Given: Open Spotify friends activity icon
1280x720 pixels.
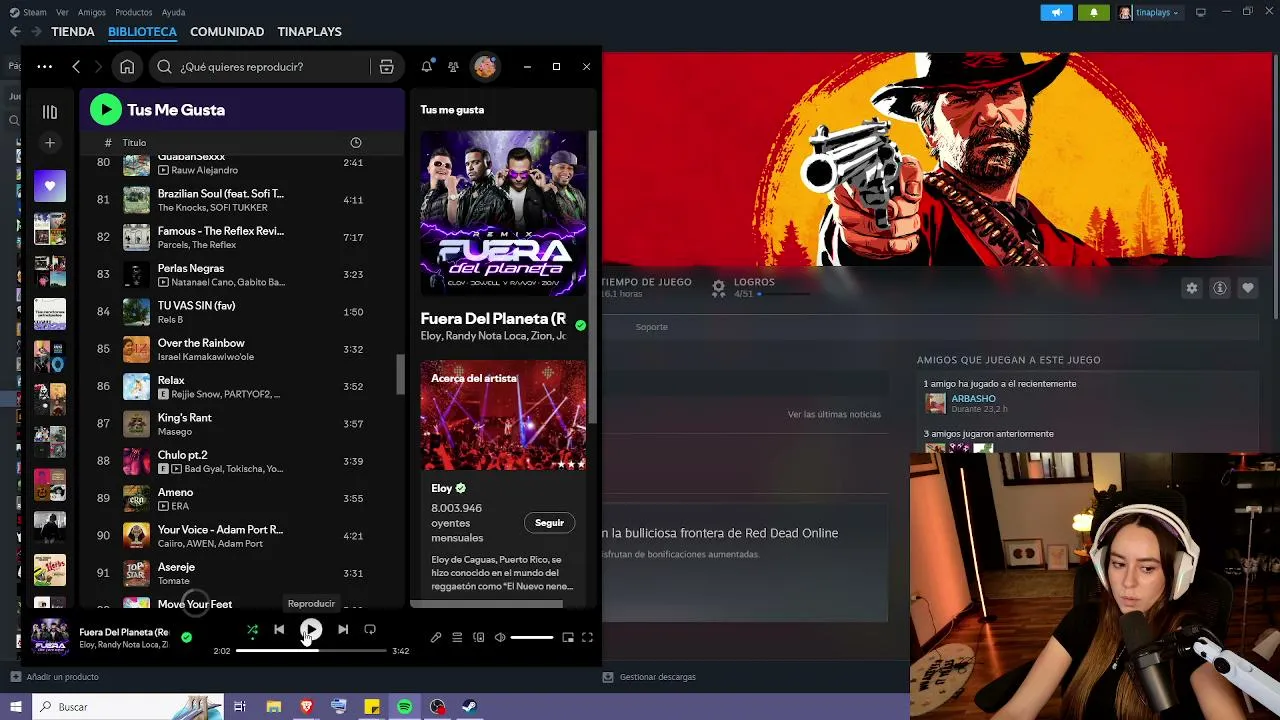Looking at the screenshot, I should tap(453, 67).
